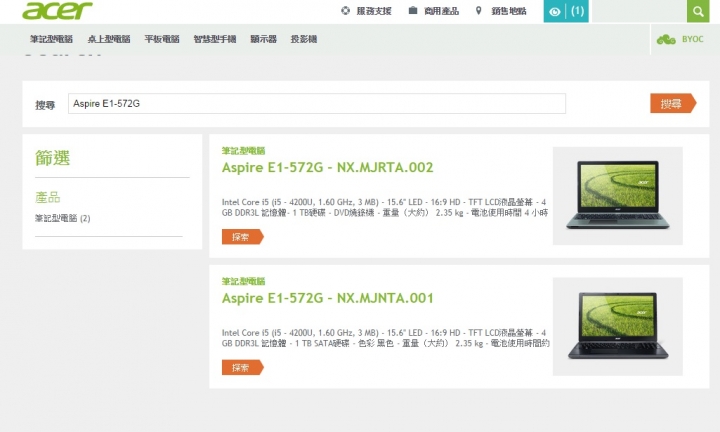Click the header search box
This screenshot has height=432, width=720.
point(639,11)
